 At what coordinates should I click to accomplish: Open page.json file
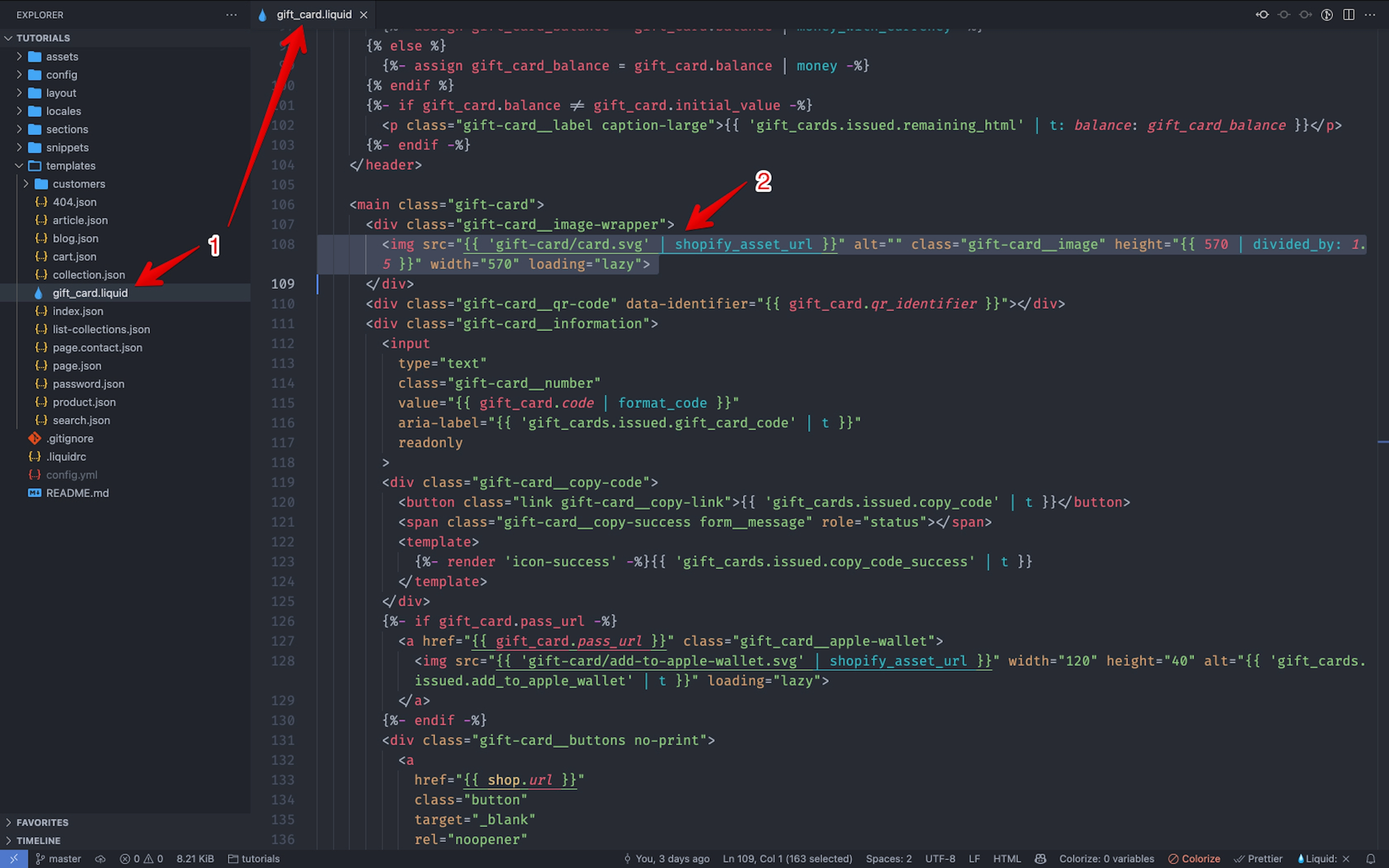(x=125, y=366)
